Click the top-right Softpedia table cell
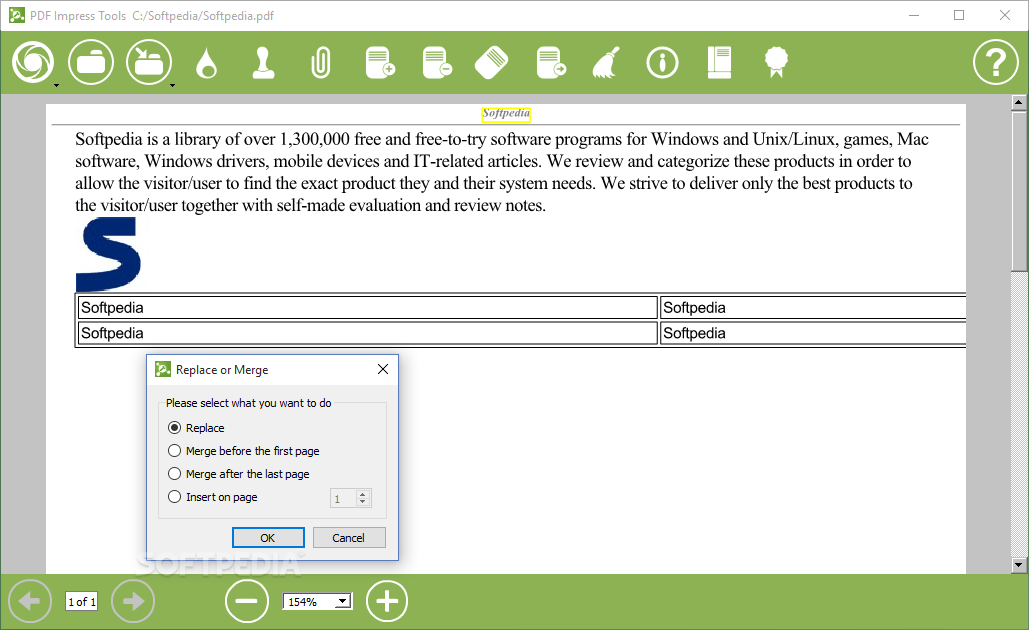This screenshot has height=630, width=1029. [813, 308]
